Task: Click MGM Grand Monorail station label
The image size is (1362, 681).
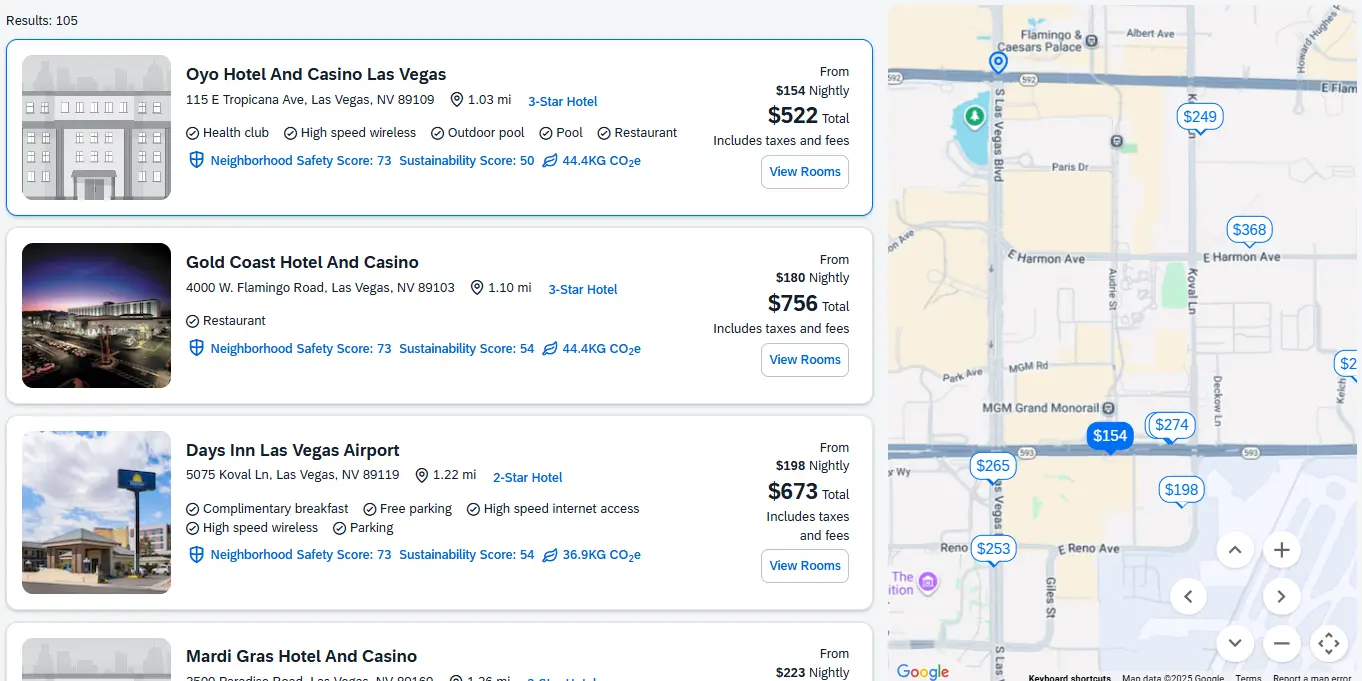Action: [x=1040, y=408]
